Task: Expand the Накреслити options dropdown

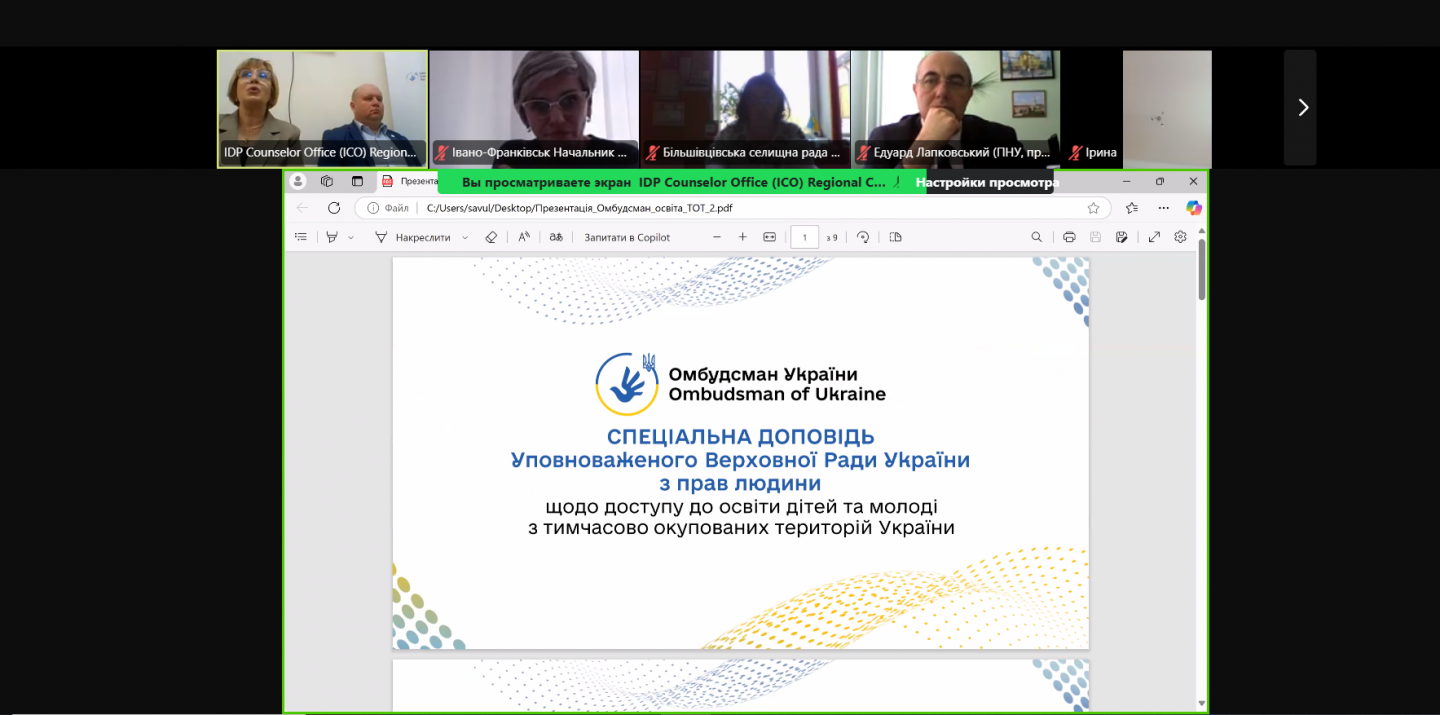Action: [465, 238]
